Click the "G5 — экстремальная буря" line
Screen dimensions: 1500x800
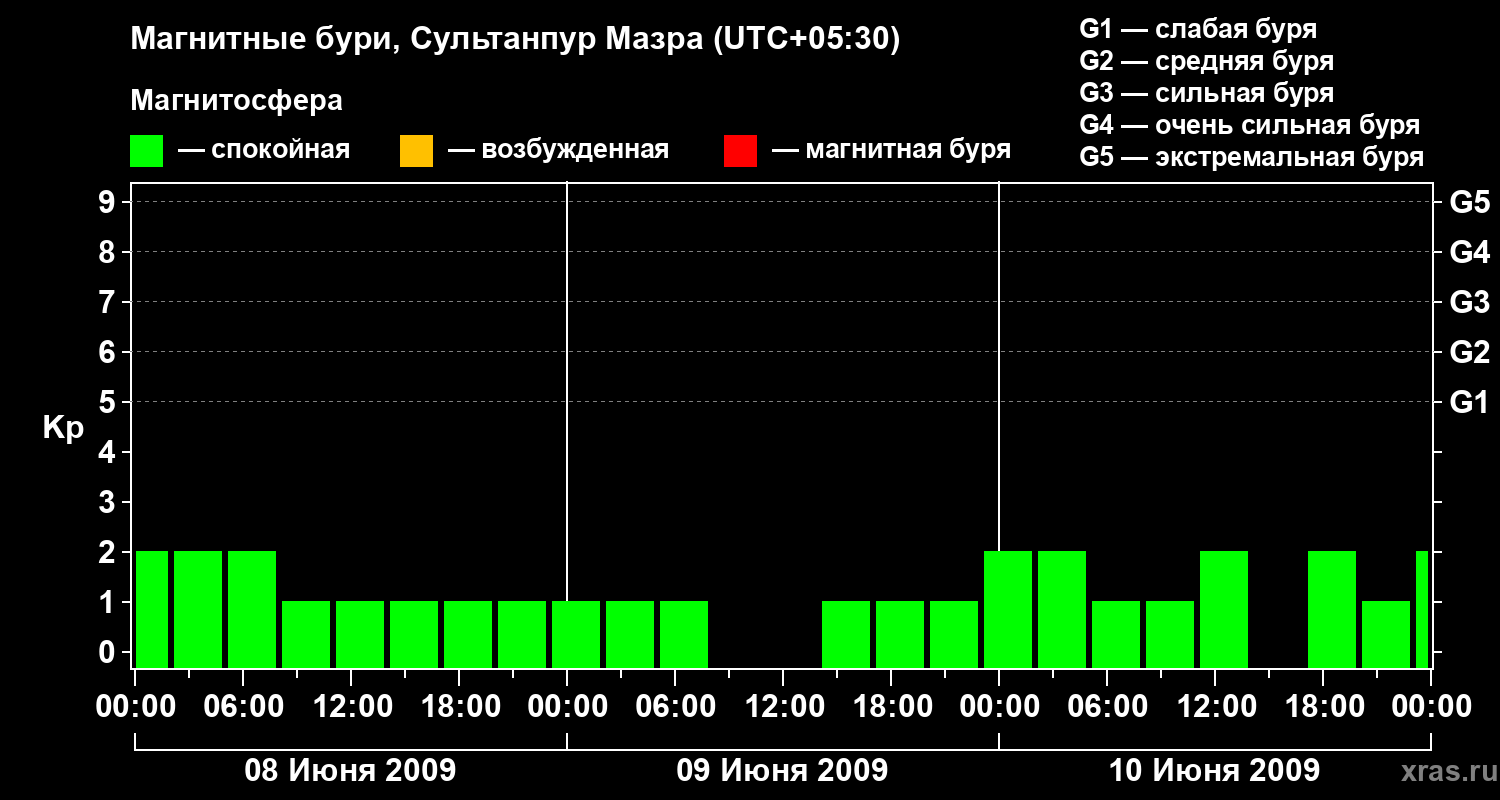[x=1252, y=157]
